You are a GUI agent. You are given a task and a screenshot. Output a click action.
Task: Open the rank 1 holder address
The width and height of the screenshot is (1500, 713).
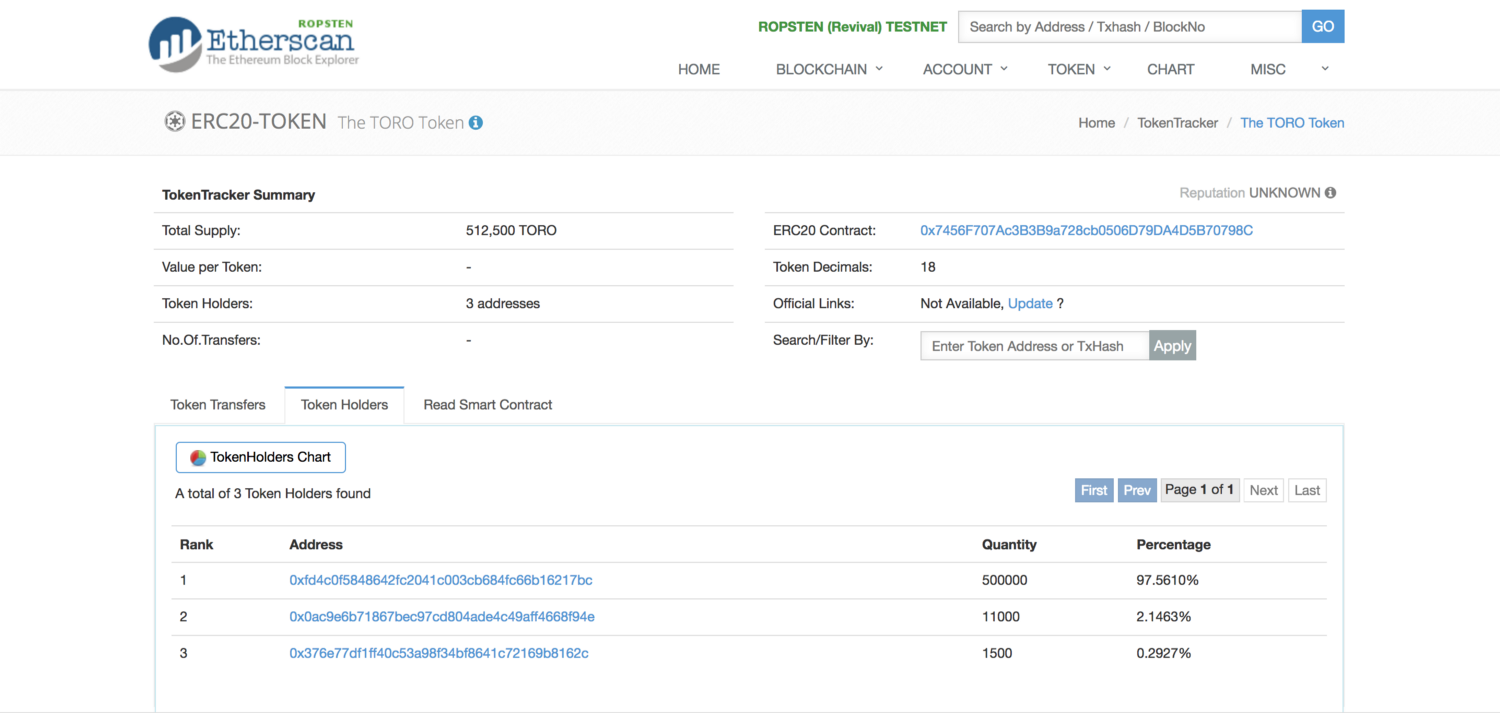[x=441, y=580]
